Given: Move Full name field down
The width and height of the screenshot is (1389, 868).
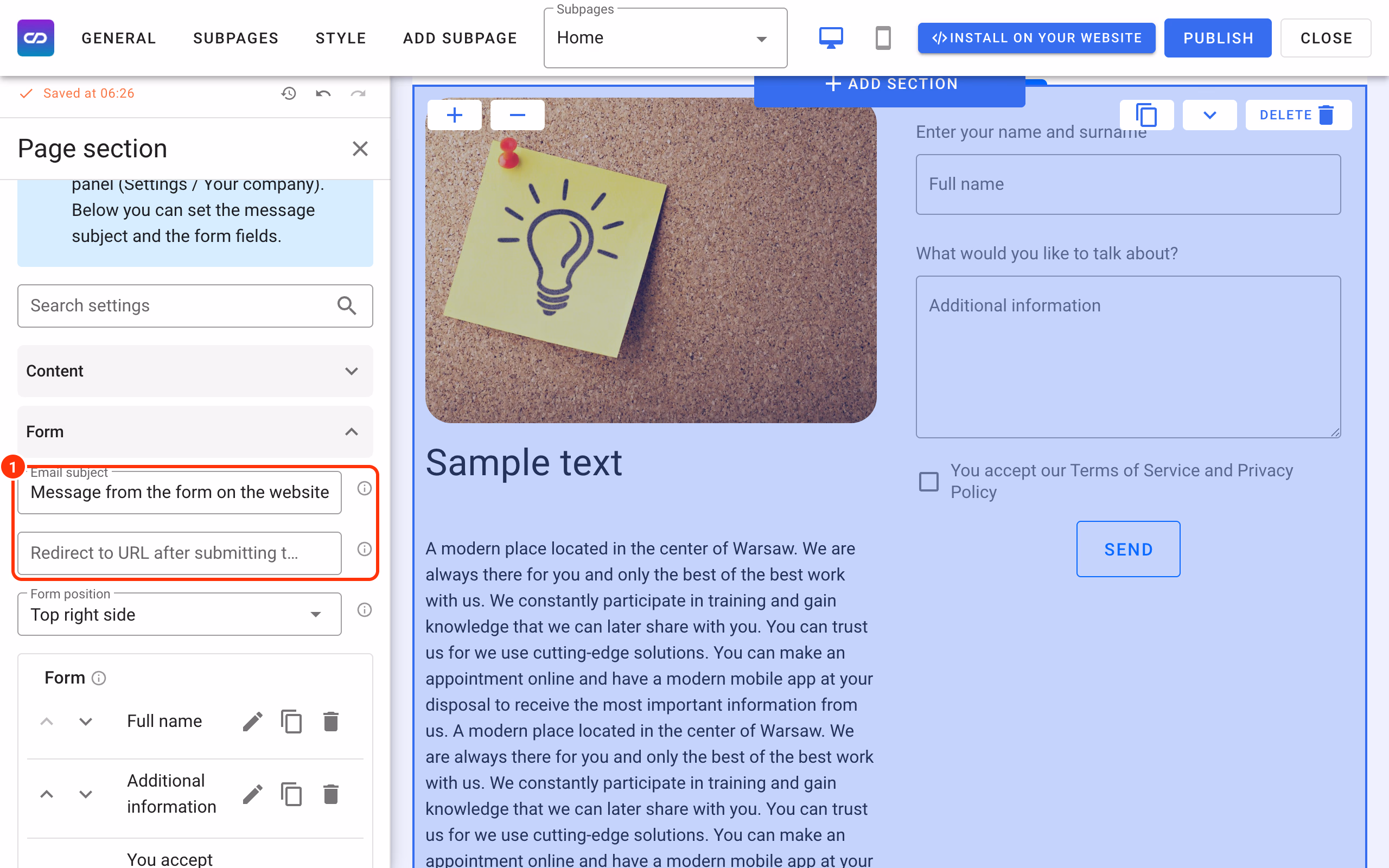Looking at the screenshot, I should [86, 722].
